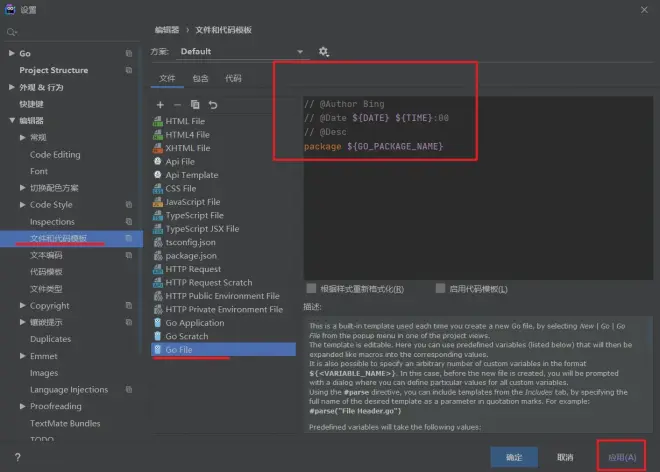This screenshot has width=660, height=472.
Task: Click the remove template minus icon
Action: pyautogui.click(x=177, y=105)
